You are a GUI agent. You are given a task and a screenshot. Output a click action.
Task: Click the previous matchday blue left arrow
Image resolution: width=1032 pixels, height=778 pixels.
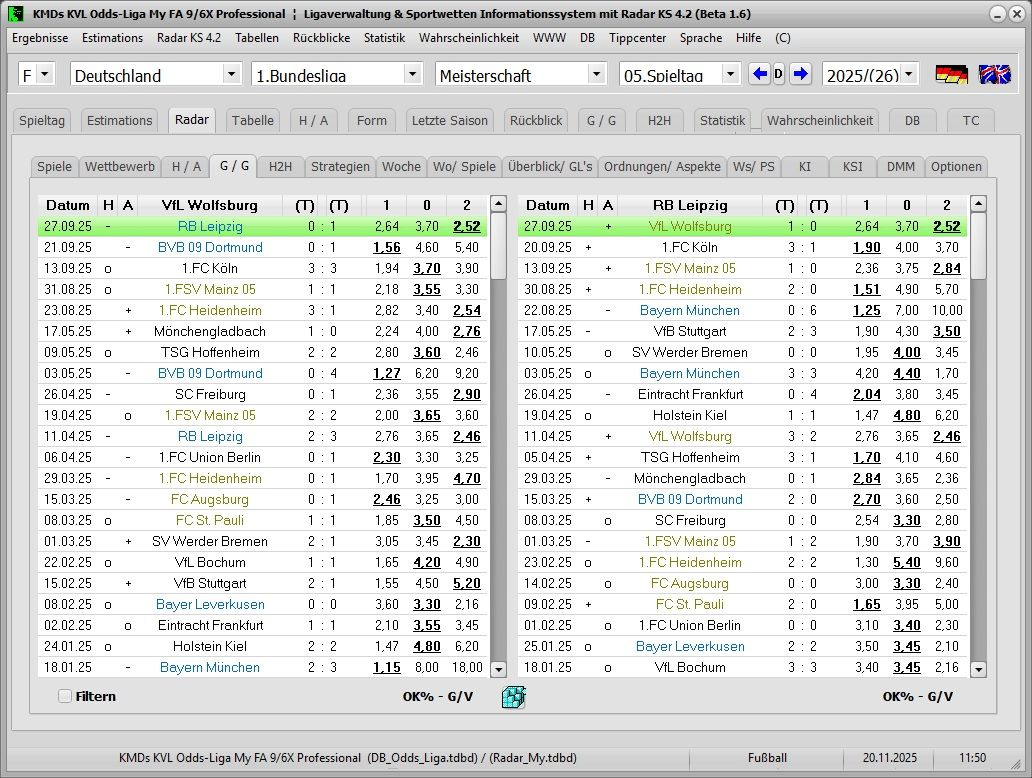coord(760,74)
